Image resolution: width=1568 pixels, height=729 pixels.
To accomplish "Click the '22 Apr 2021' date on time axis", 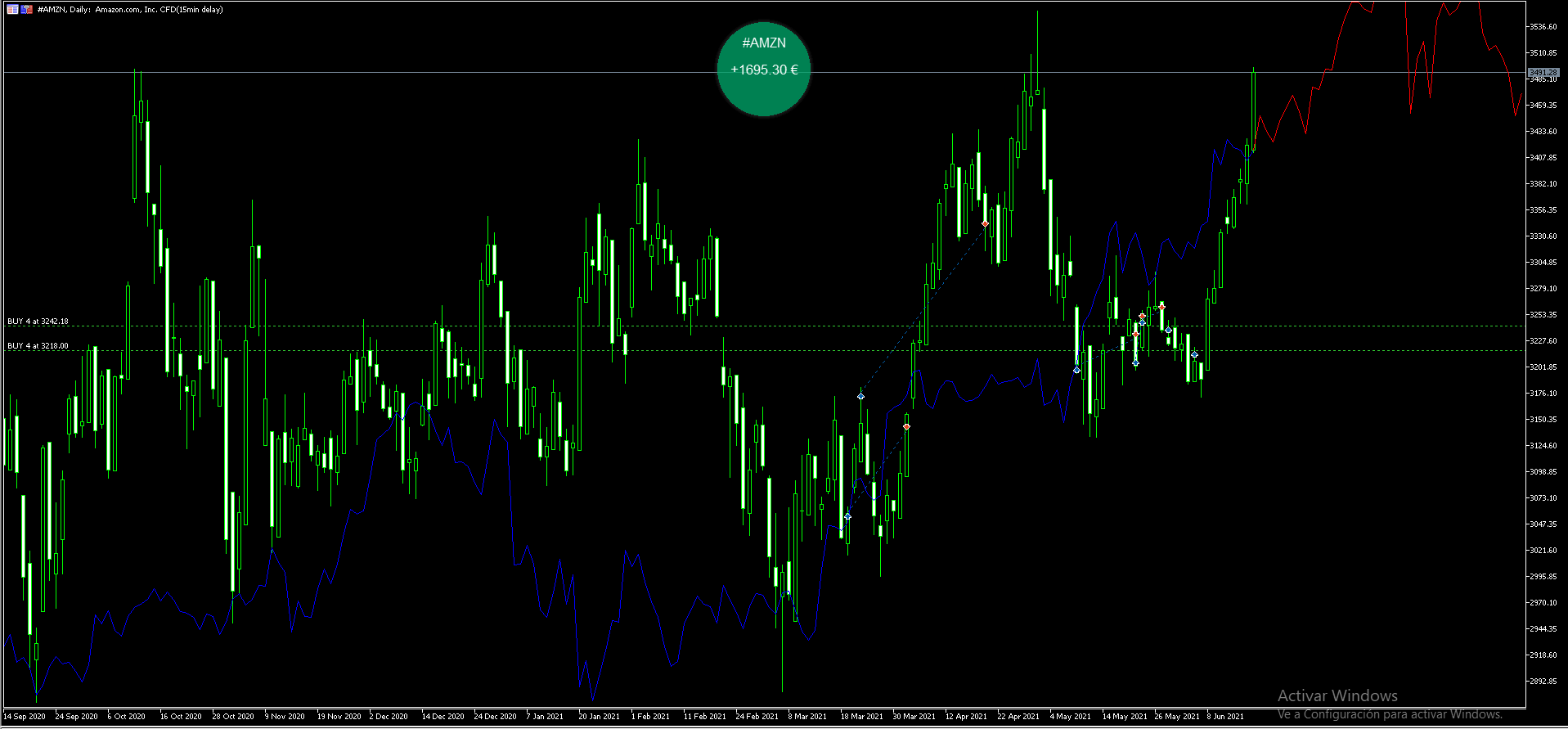I will tap(1019, 717).
